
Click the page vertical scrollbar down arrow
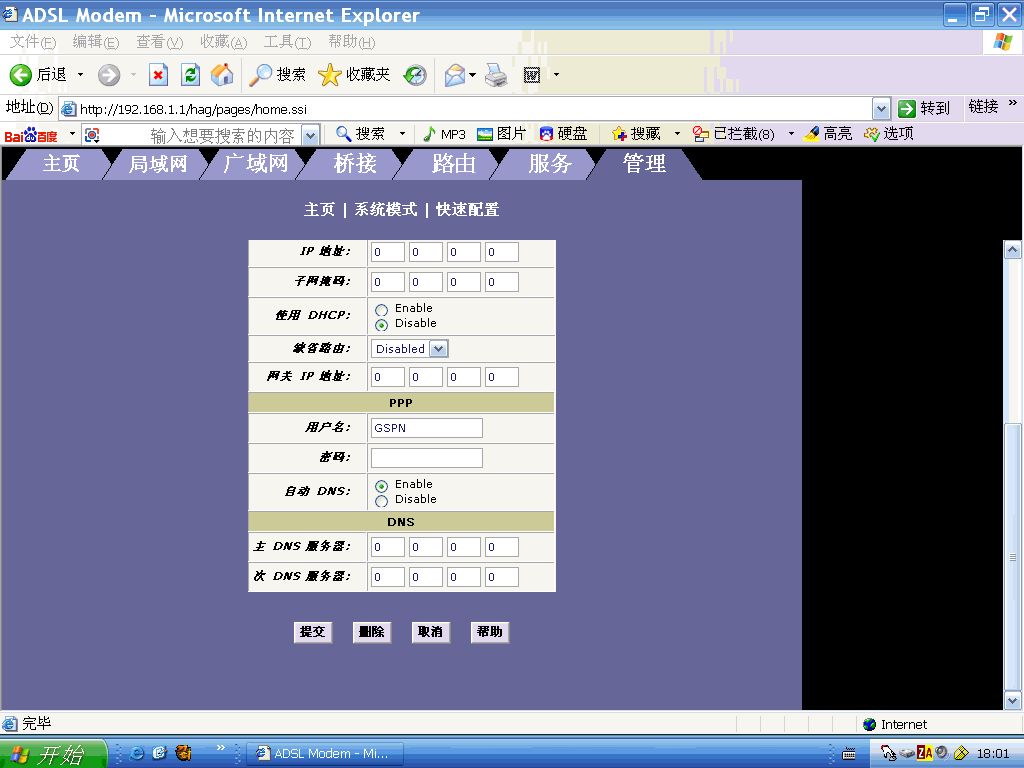[1012, 701]
